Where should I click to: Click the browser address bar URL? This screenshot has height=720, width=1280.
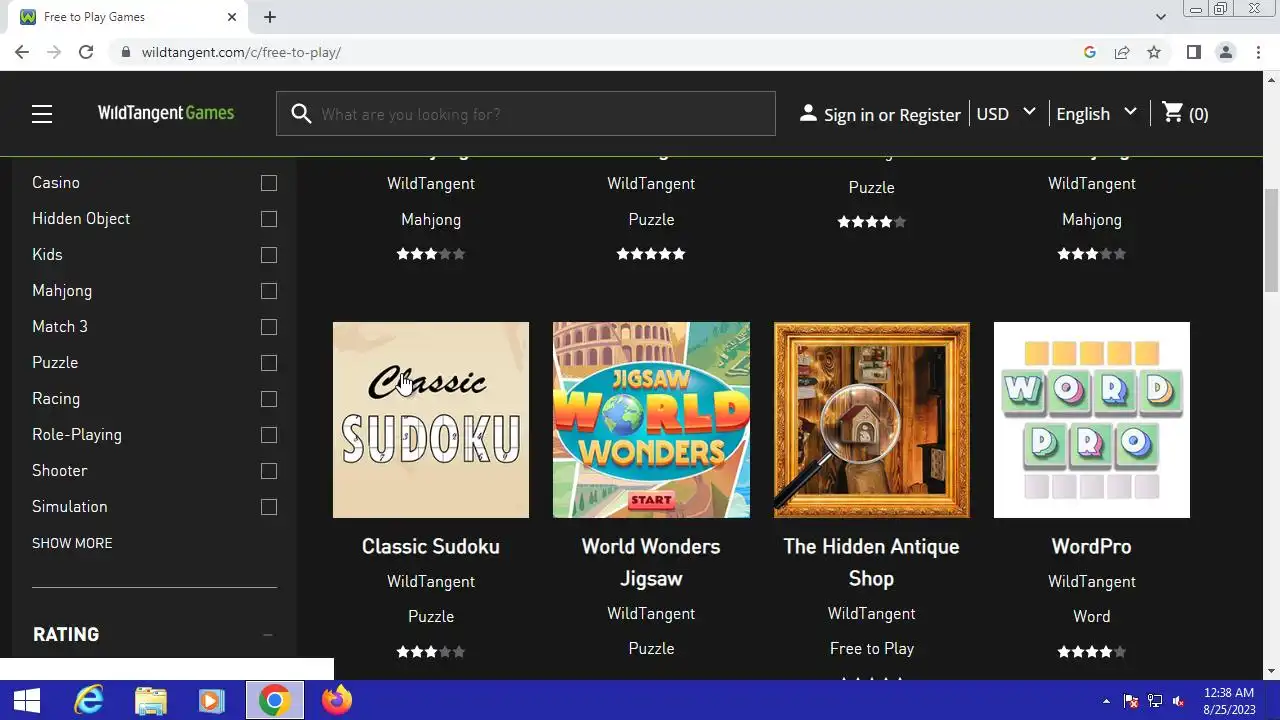click(x=241, y=52)
